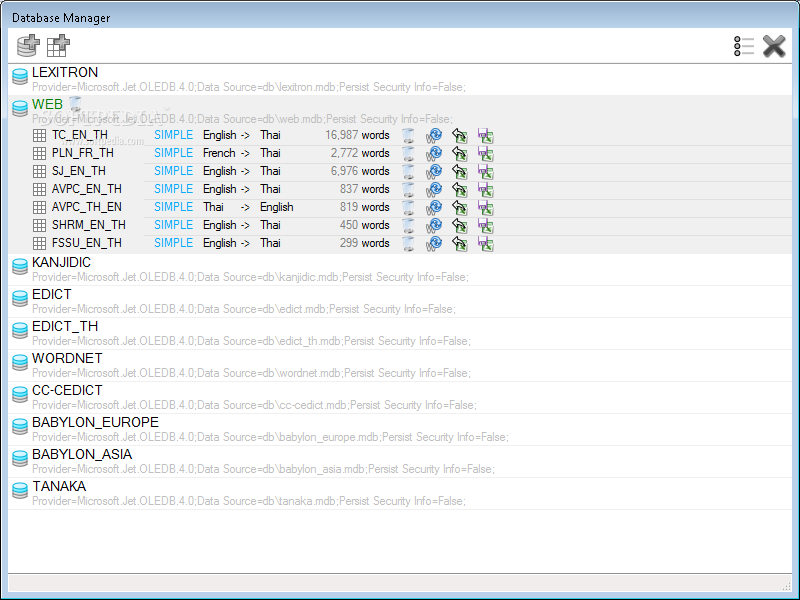The image size is (800, 600).
Task: Click the LEXITRON connection string text
Action: point(248,87)
